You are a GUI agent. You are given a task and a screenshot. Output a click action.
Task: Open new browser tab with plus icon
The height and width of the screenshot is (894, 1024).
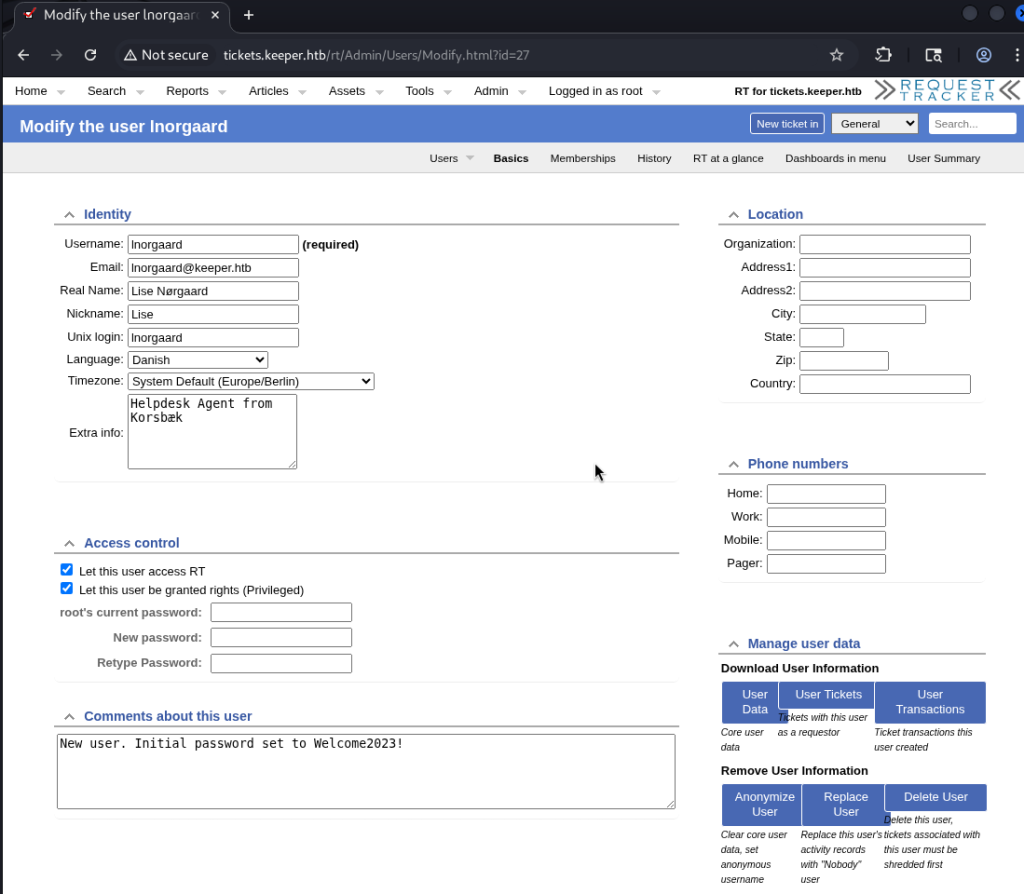pyautogui.click(x=249, y=15)
